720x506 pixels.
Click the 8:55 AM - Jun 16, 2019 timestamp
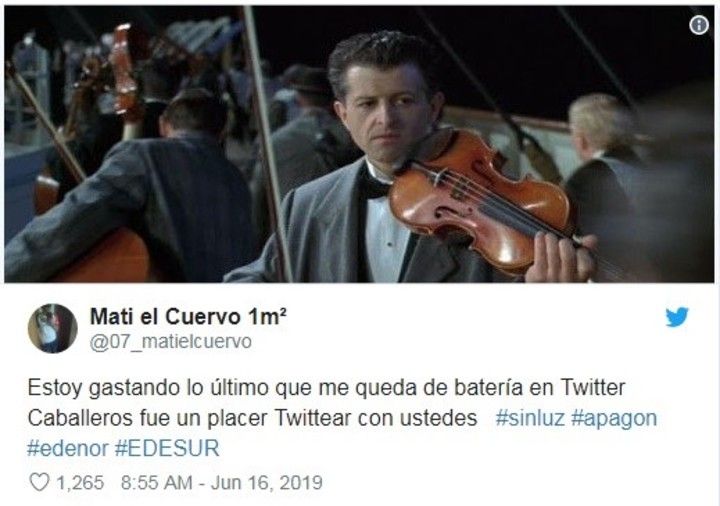tap(222, 483)
